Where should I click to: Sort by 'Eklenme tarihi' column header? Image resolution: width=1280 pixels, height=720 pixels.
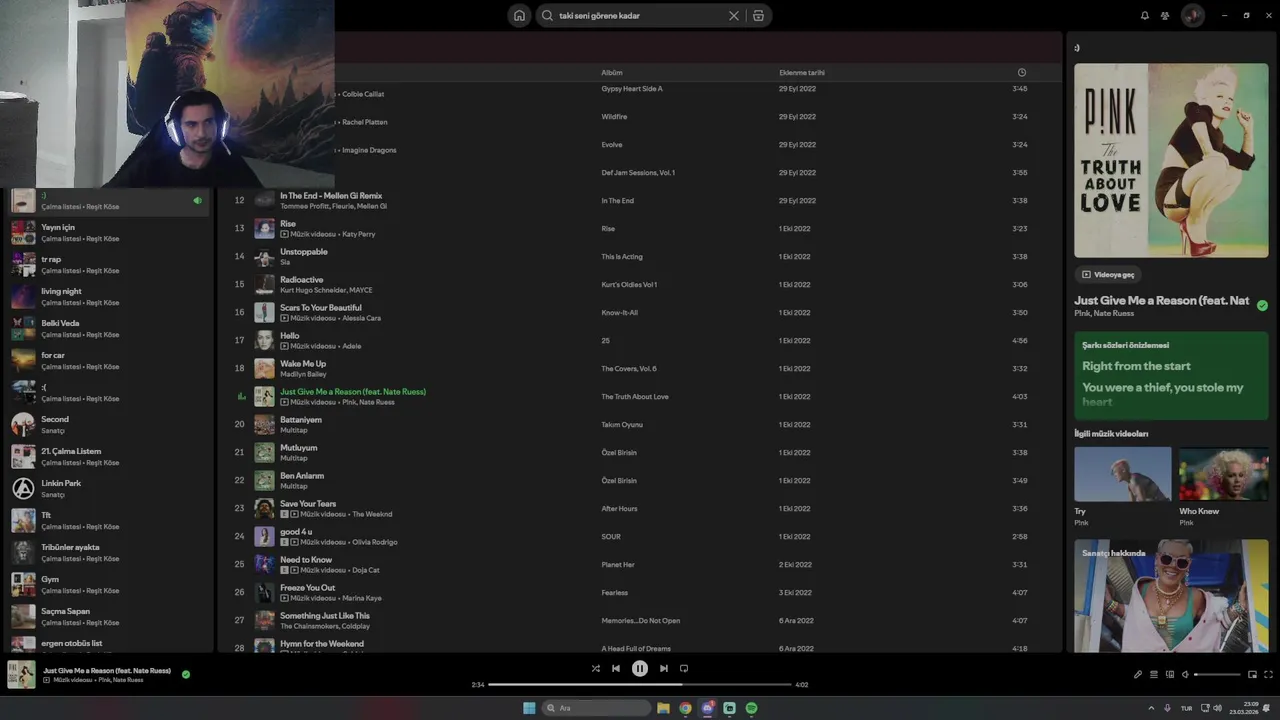[802, 72]
